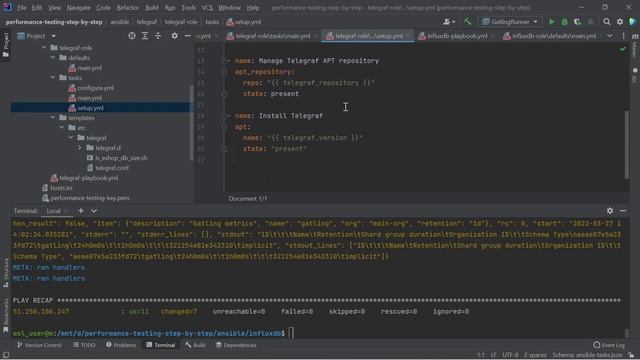Add a new terminal tab
640x360 pixels.
[81, 211]
